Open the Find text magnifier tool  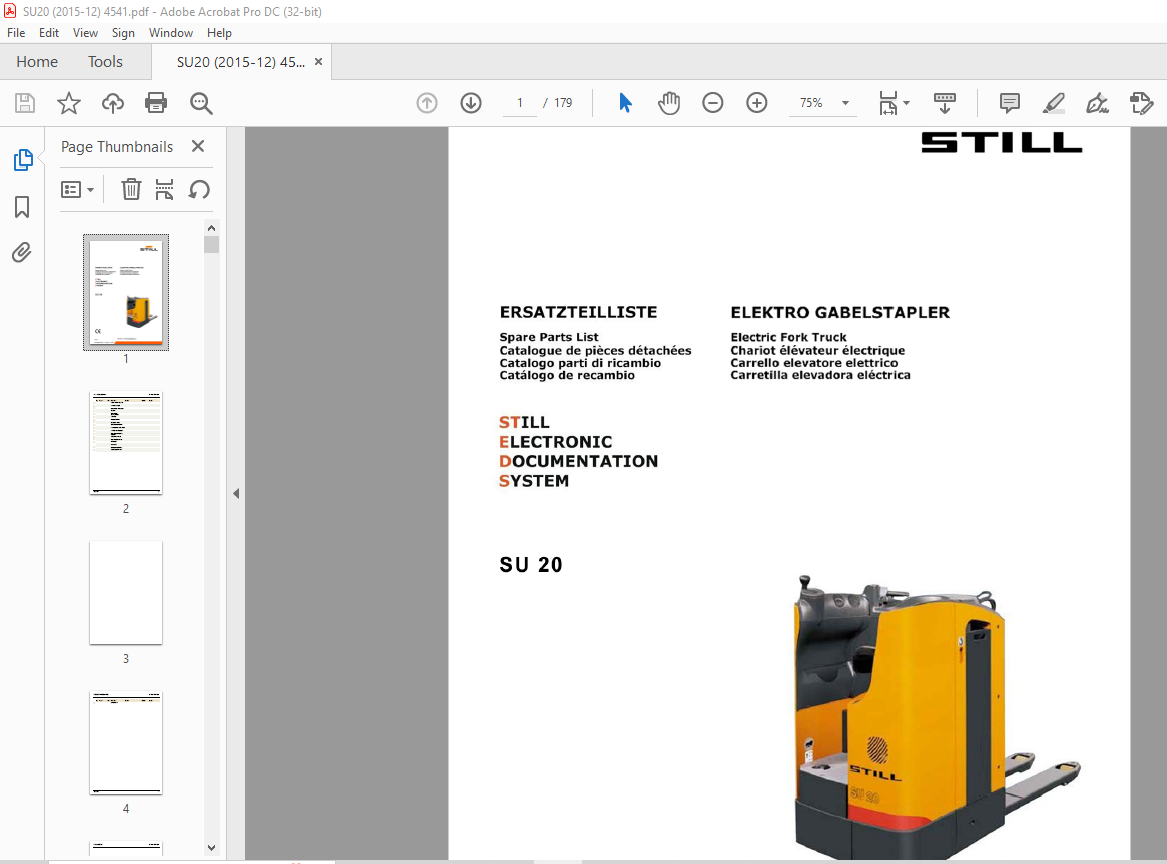pyautogui.click(x=201, y=103)
